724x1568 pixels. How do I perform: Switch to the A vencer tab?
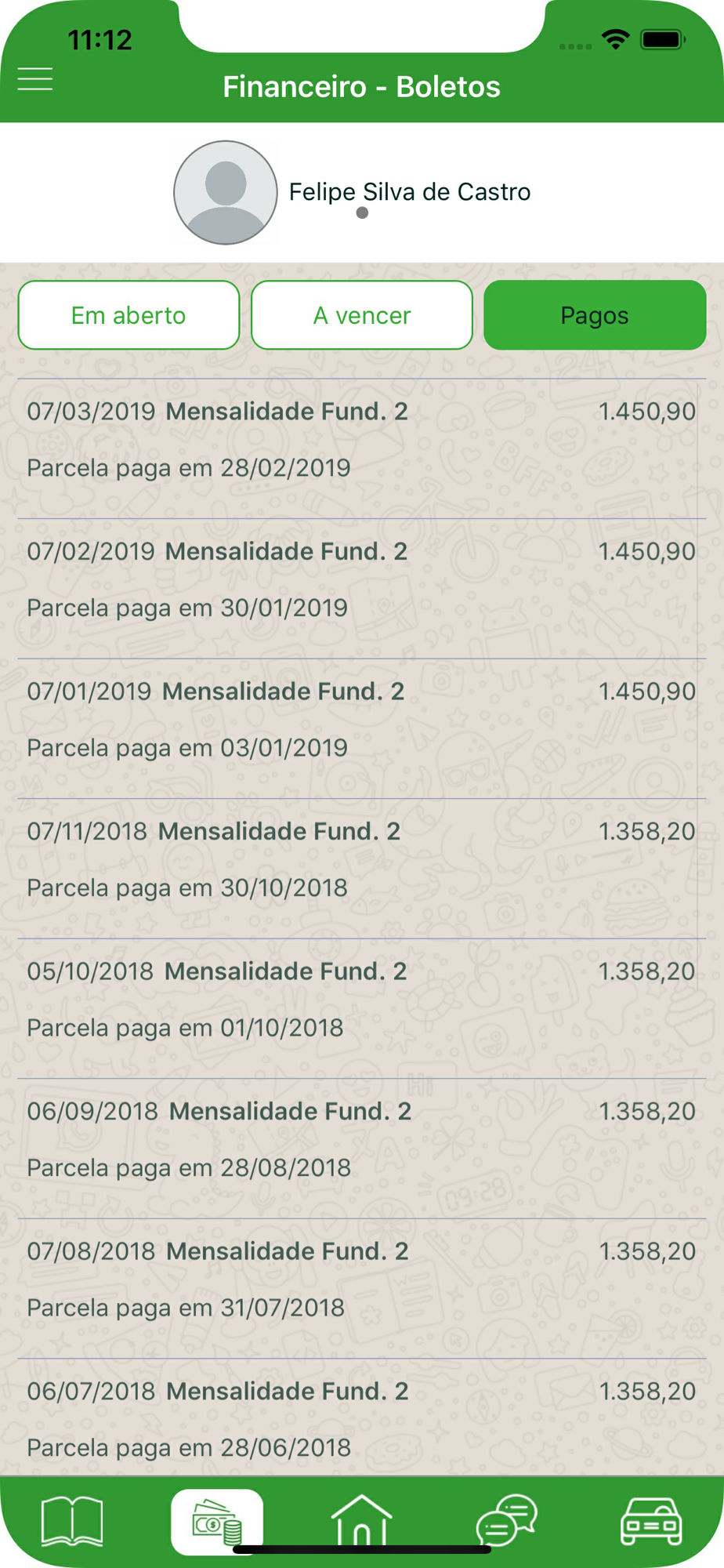coord(362,315)
